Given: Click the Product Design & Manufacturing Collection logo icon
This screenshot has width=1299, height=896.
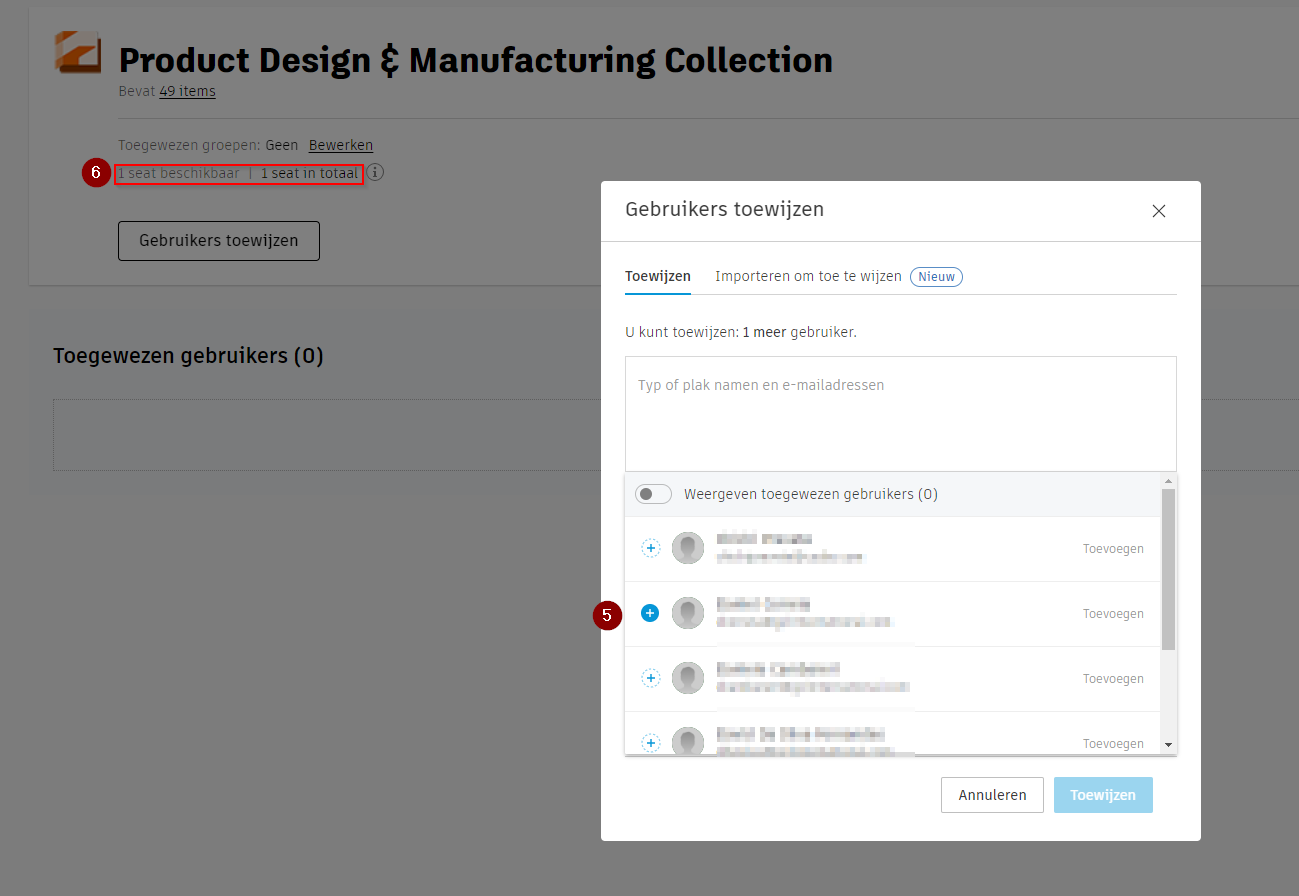Looking at the screenshot, I should (78, 52).
